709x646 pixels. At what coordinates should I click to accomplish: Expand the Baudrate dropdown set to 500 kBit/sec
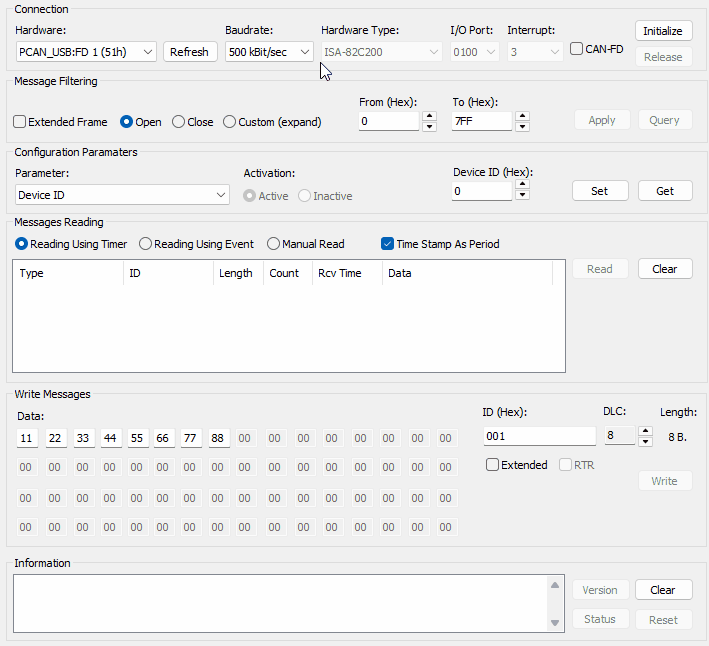(269, 52)
